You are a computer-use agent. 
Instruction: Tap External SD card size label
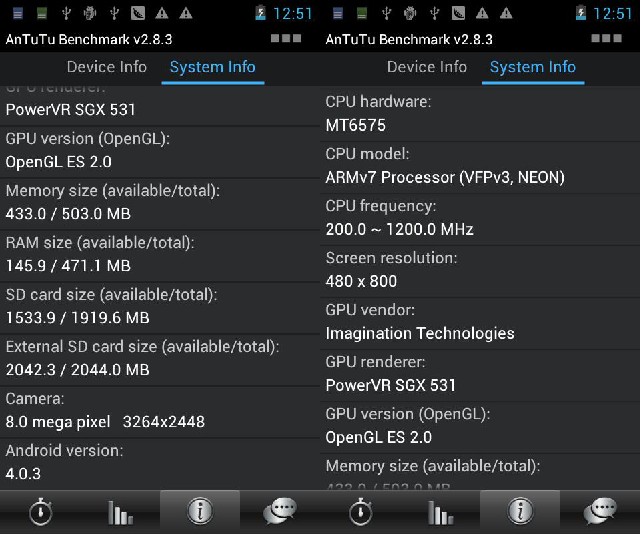[x=142, y=347]
